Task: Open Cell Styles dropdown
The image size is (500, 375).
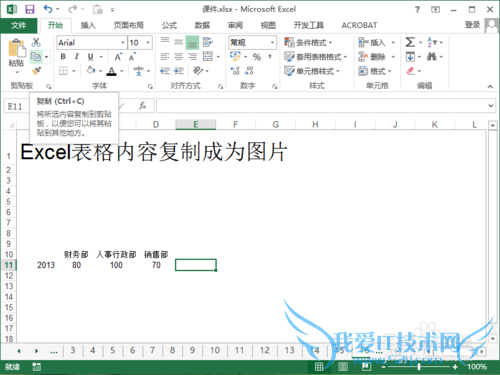Action: point(312,71)
